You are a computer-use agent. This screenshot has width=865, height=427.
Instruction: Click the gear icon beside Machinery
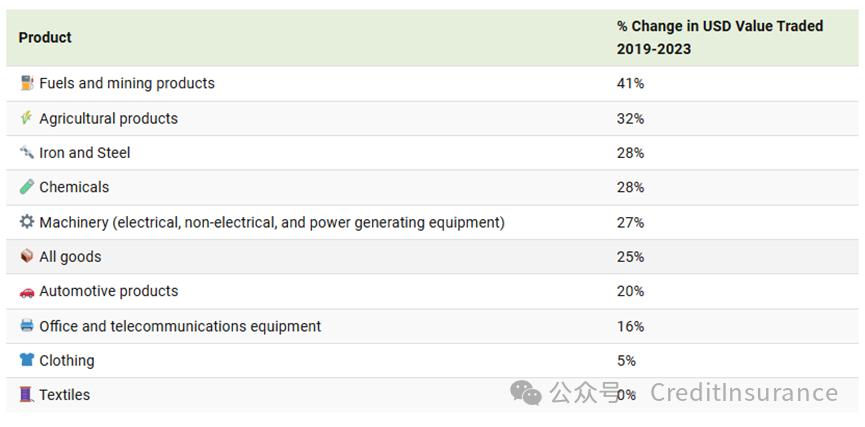26,222
